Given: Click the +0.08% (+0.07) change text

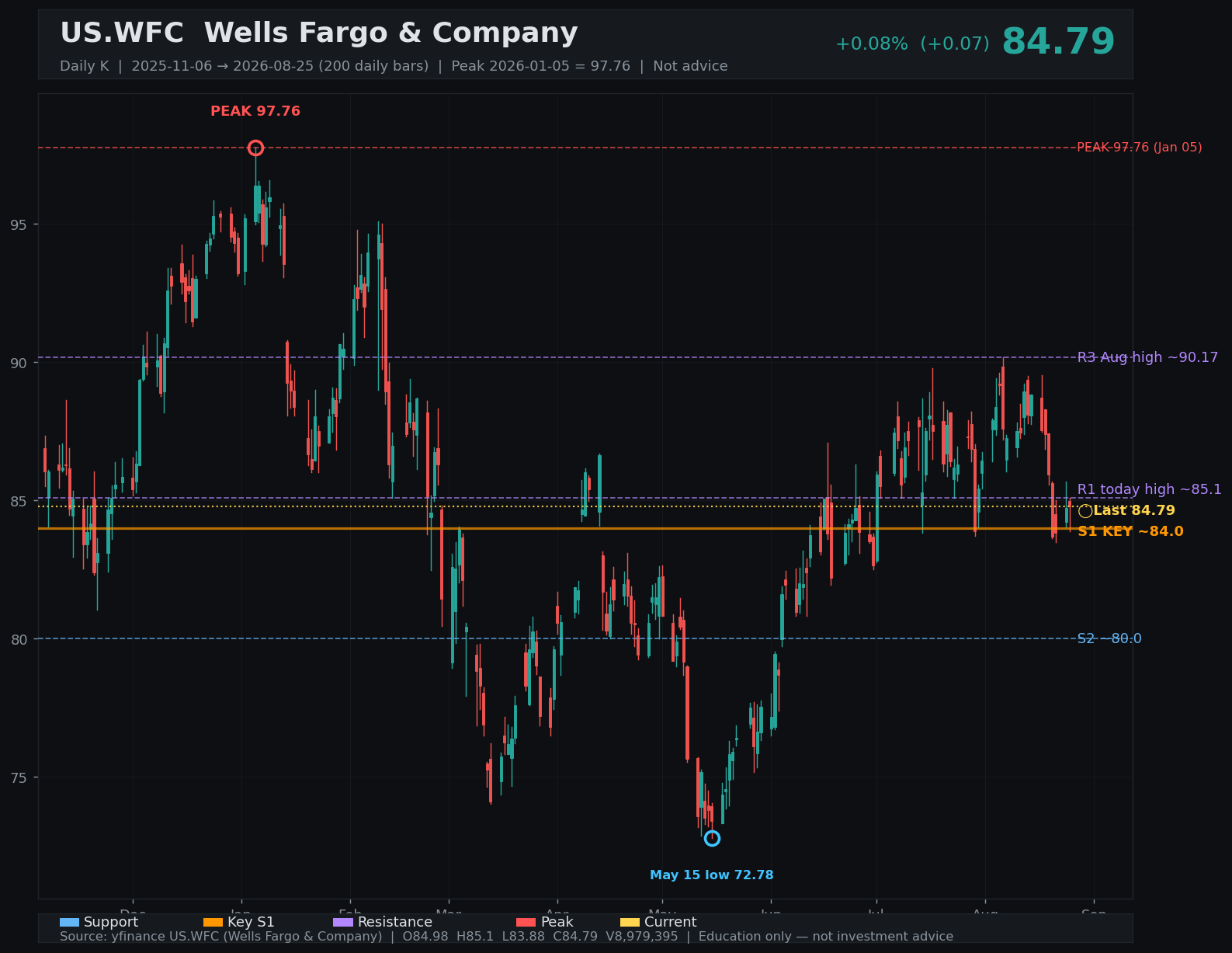Looking at the screenshot, I should click(x=912, y=44).
